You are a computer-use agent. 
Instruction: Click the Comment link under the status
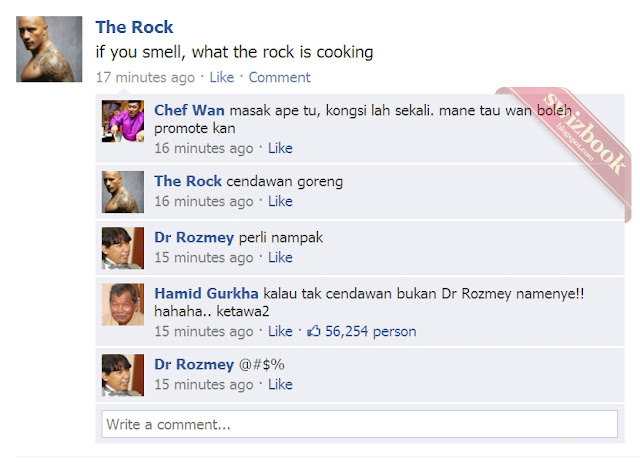280,77
